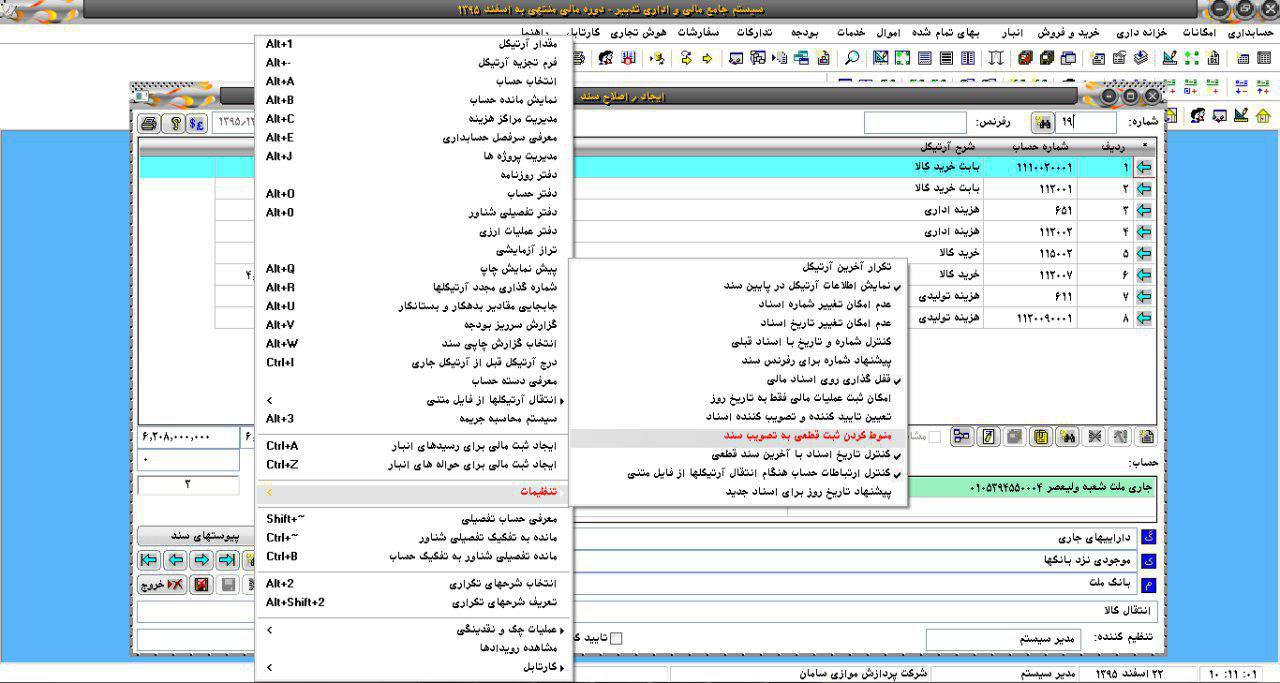1280x683 pixels.
Task: Click شرکت پردازش موازی سامان in status bar
Action: point(864,674)
